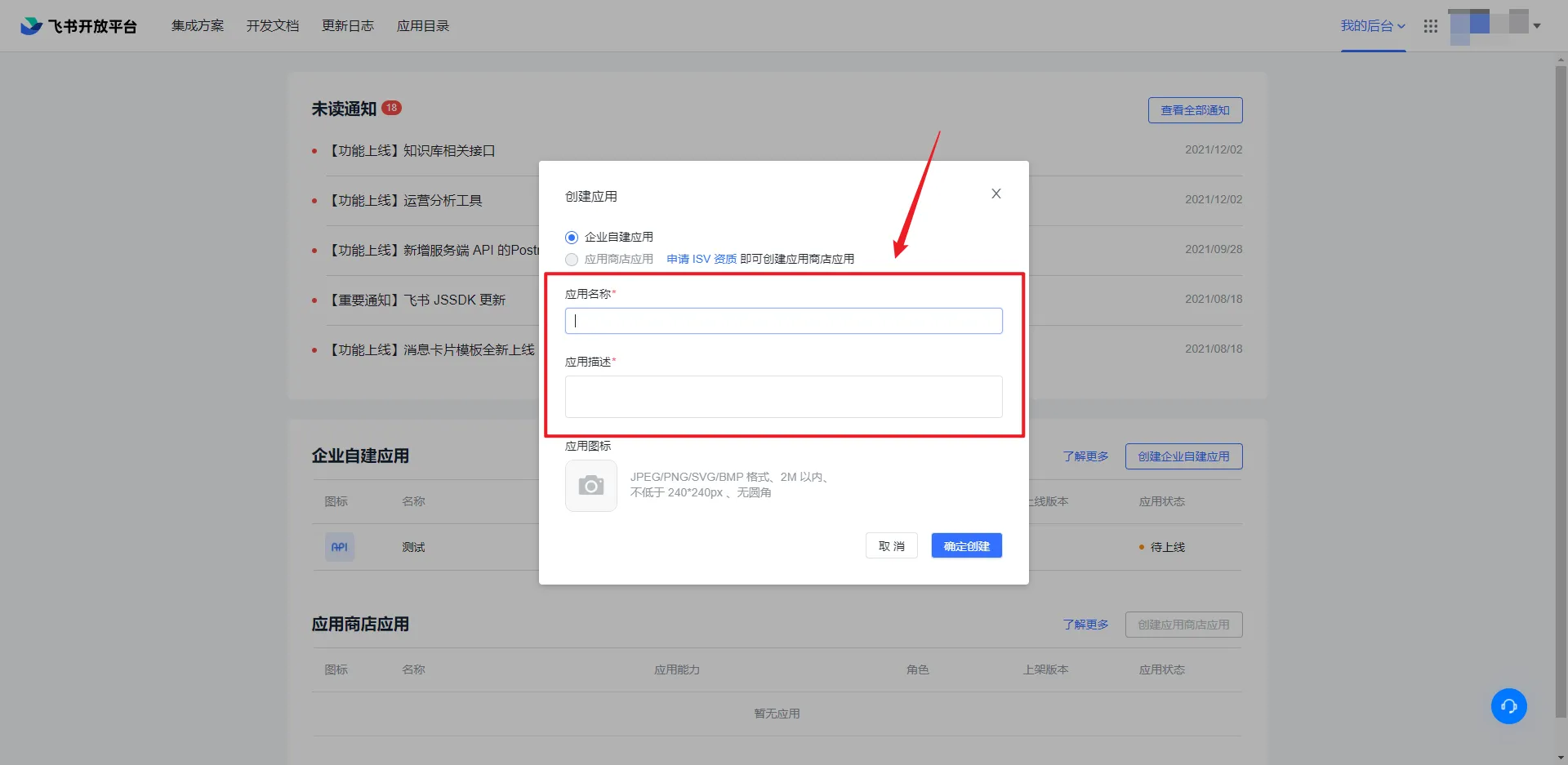Expand the 我的后台 dropdown

pyautogui.click(x=1372, y=26)
